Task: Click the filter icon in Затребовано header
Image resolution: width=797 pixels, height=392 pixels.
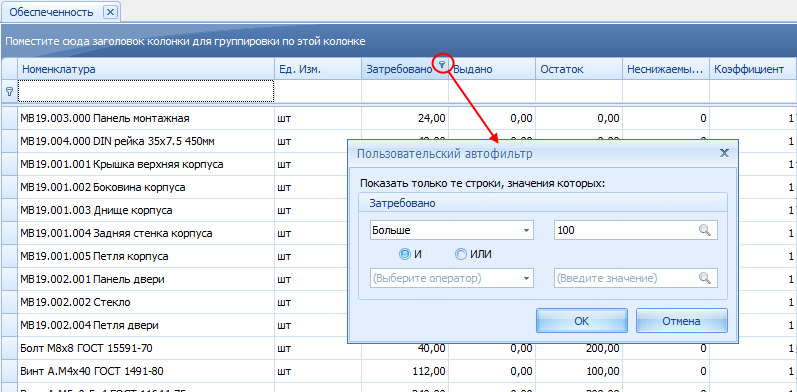Action: (x=442, y=65)
